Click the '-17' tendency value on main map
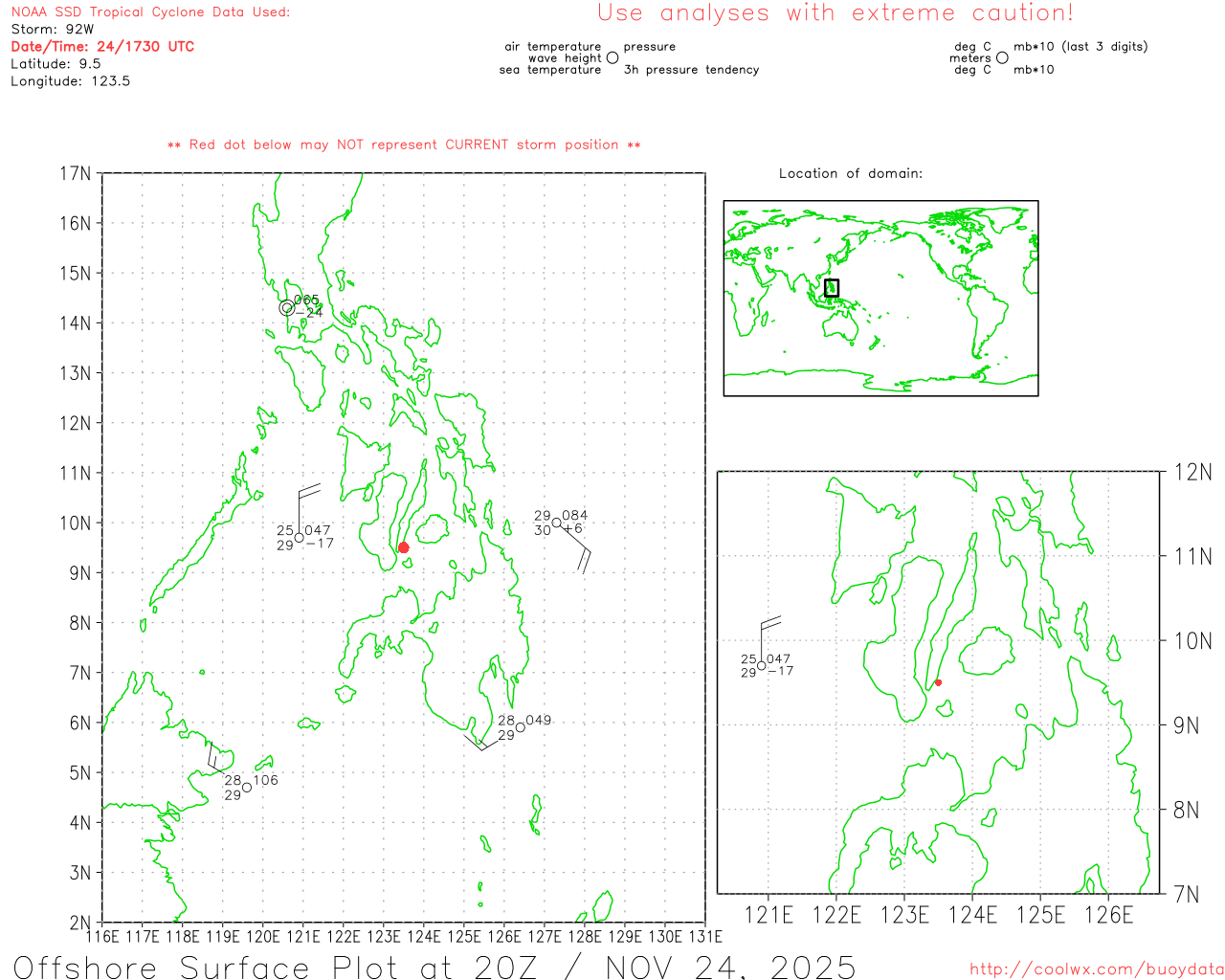1225x980 pixels. pos(320,544)
